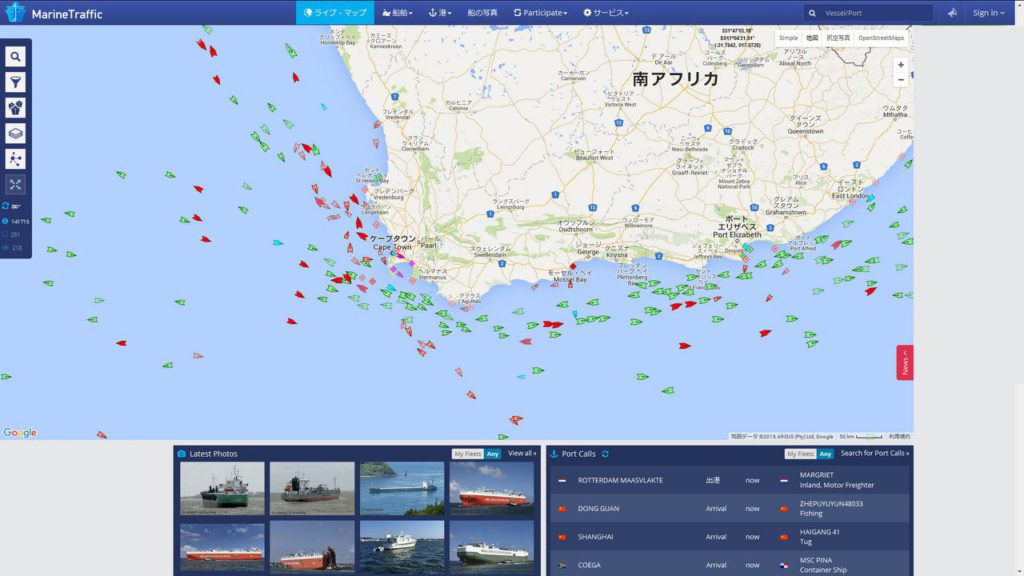Image resolution: width=1024 pixels, height=576 pixels.
Task: Click View all link in Latest Photos
Action: tap(522, 453)
